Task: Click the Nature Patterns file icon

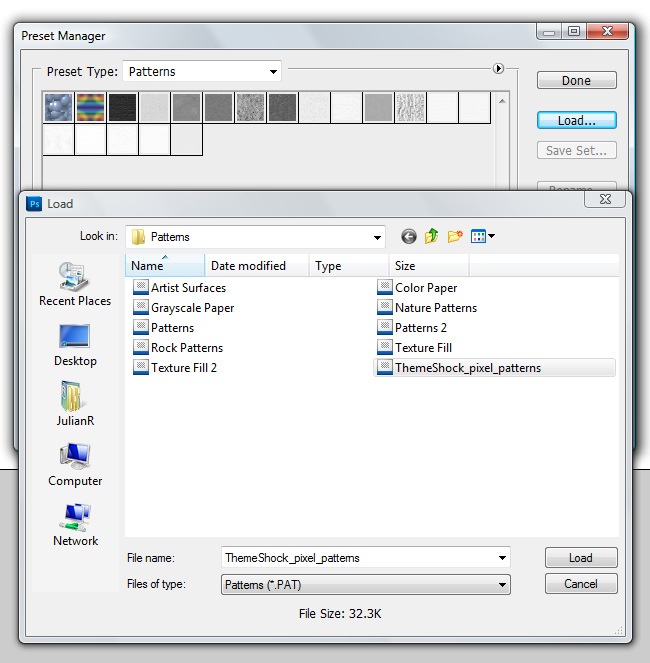Action: pyautogui.click(x=384, y=307)
